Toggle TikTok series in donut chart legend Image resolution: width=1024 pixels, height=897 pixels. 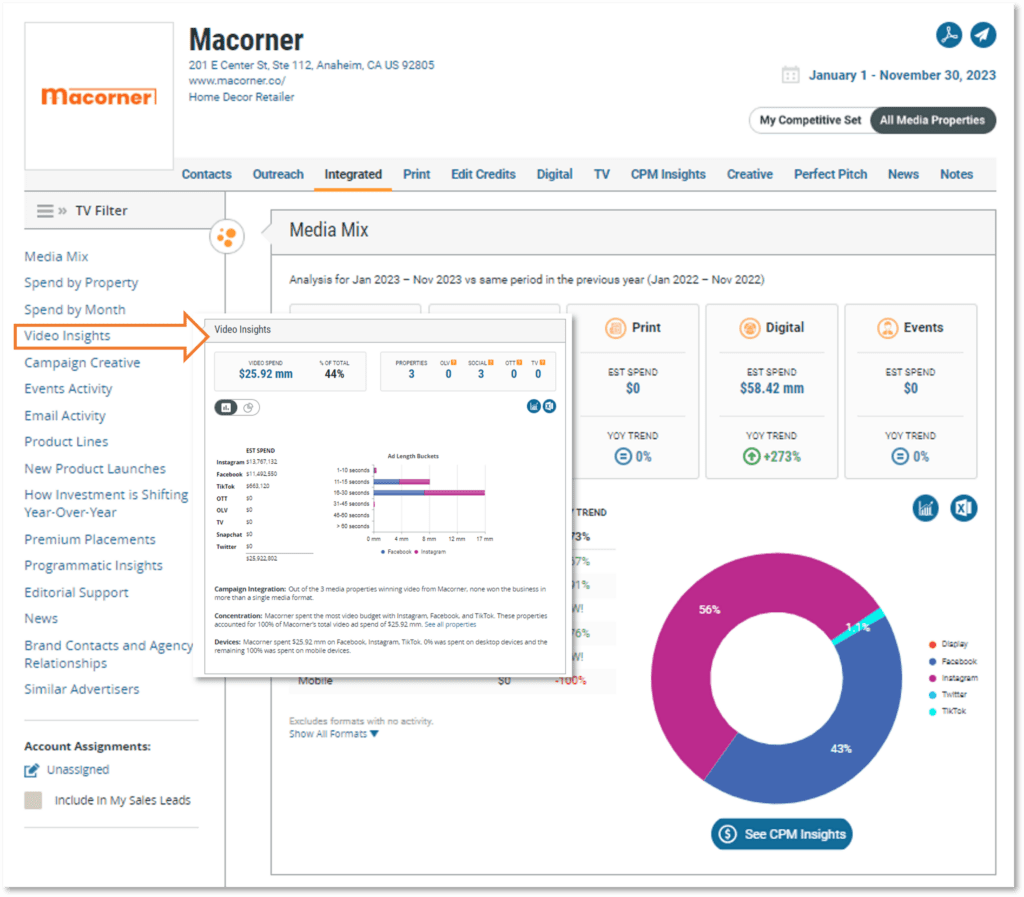pyautogui.click(x=948, y=712)
